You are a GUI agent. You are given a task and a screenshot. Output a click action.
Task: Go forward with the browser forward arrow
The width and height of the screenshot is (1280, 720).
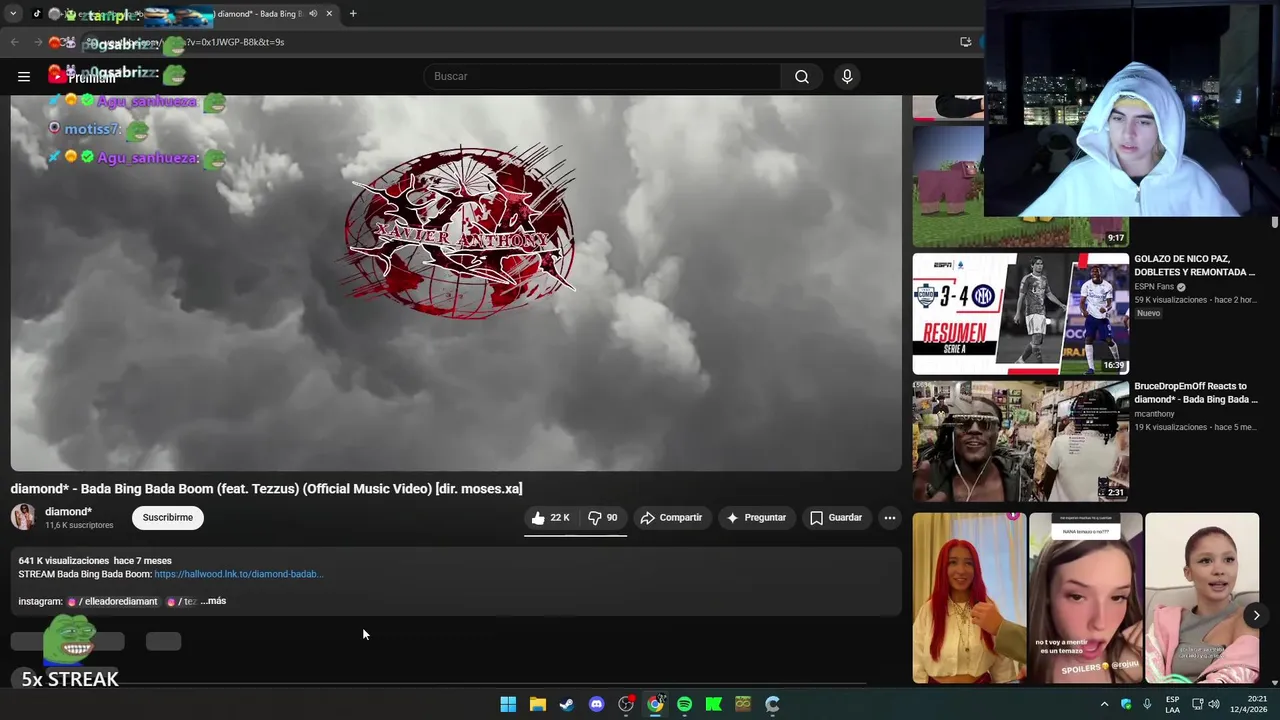coord(38,42)
